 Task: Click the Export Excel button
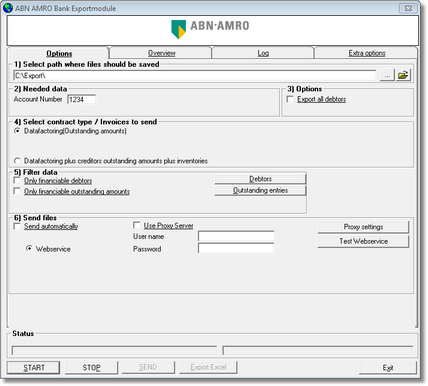tap(208, 367)
